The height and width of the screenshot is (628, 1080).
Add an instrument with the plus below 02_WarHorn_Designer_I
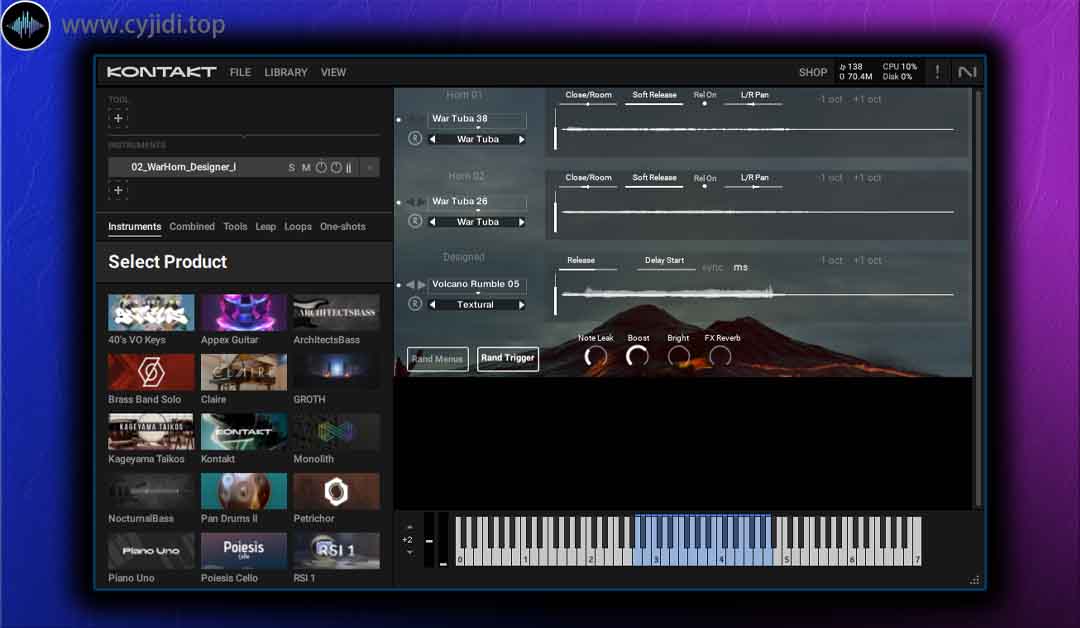coord(118,191)
